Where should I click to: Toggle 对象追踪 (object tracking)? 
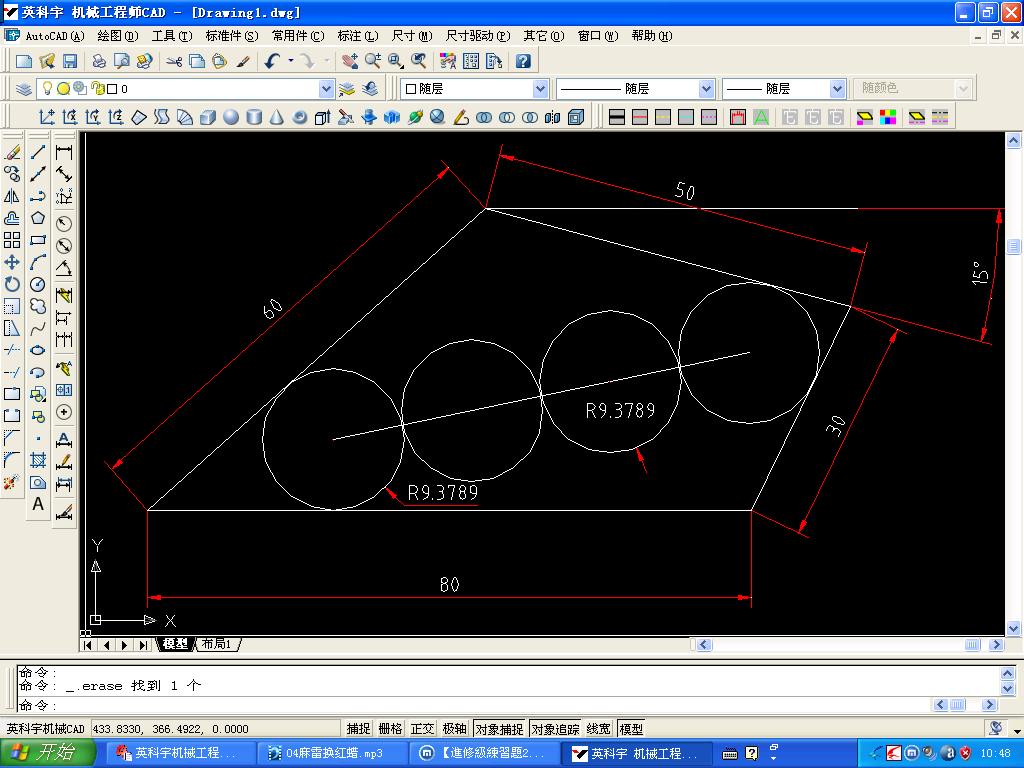click(555, 729)
